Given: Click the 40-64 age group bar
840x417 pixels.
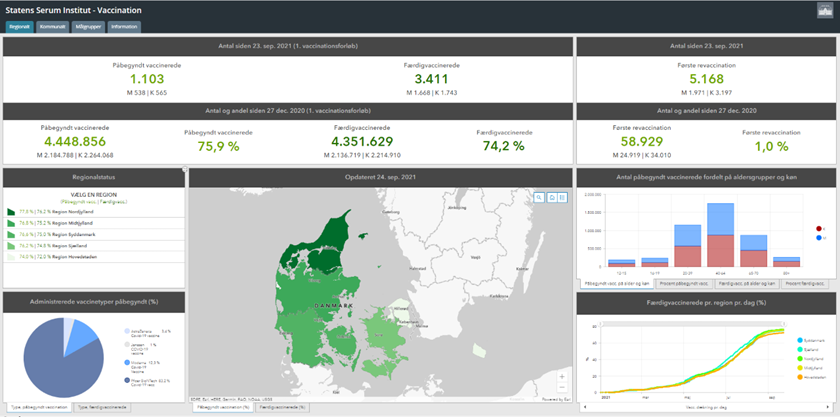Looking at the screenshot, I should pos(721,235).
